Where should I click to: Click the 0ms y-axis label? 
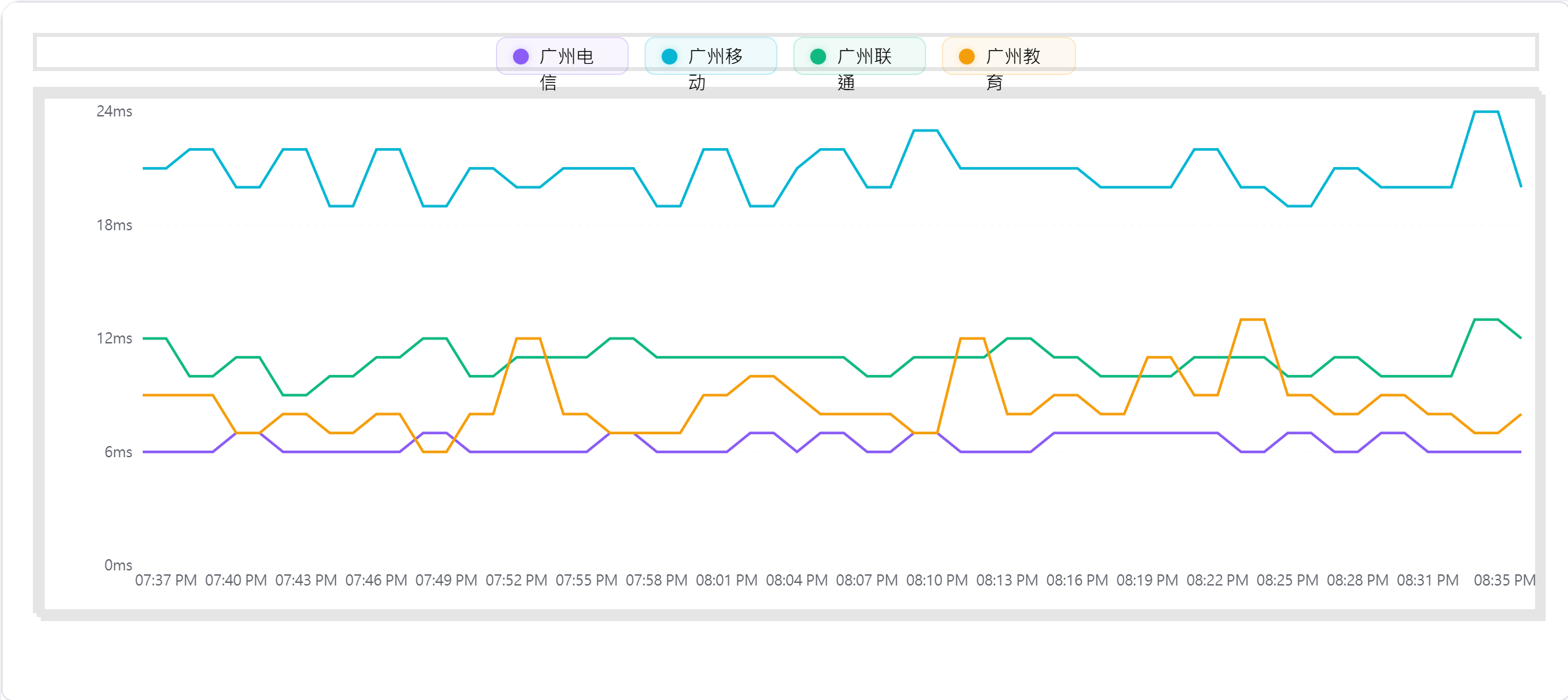tap(118, 565)
